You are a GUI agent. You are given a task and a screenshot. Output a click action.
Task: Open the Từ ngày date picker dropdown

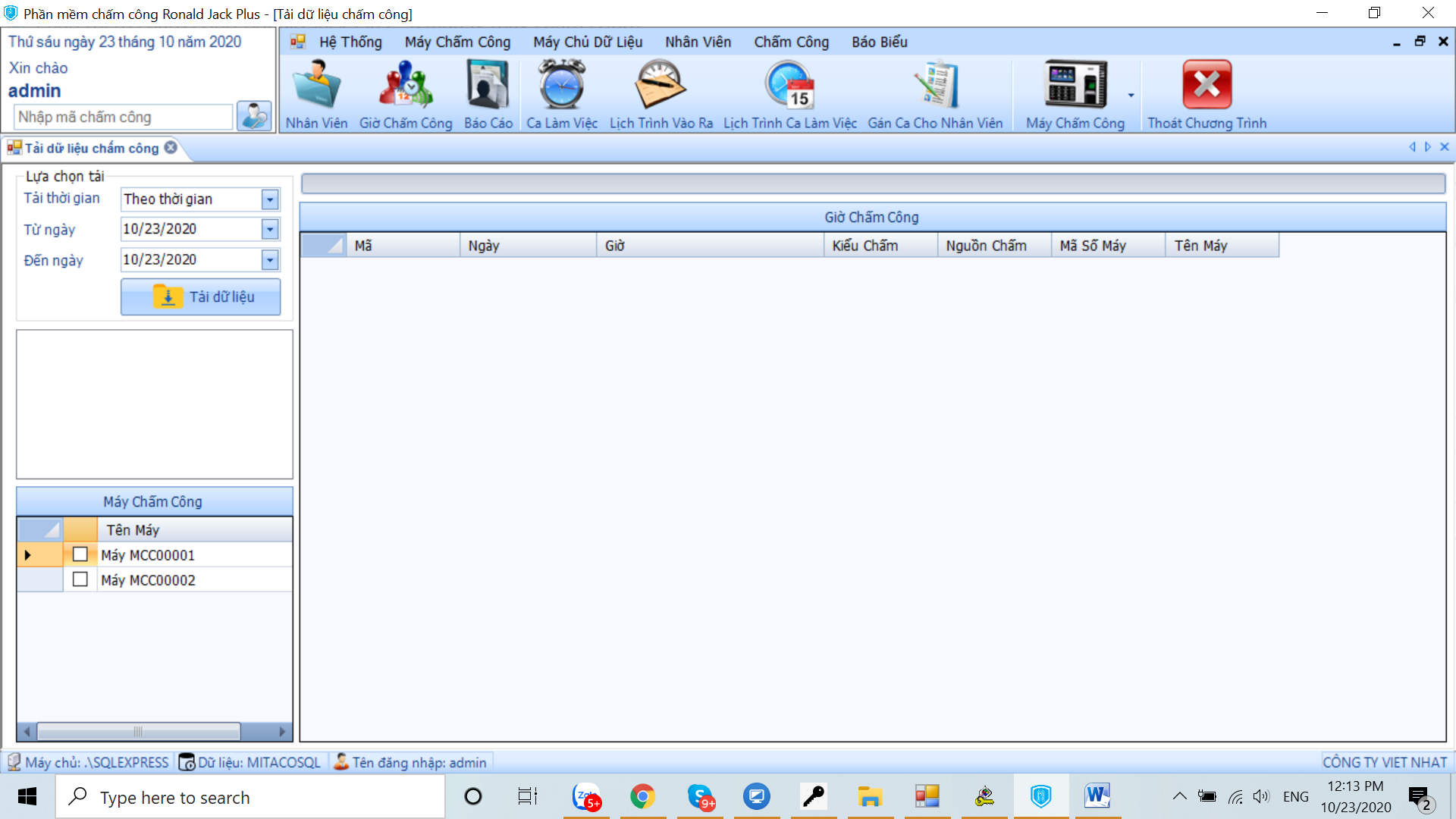point(270,229)
